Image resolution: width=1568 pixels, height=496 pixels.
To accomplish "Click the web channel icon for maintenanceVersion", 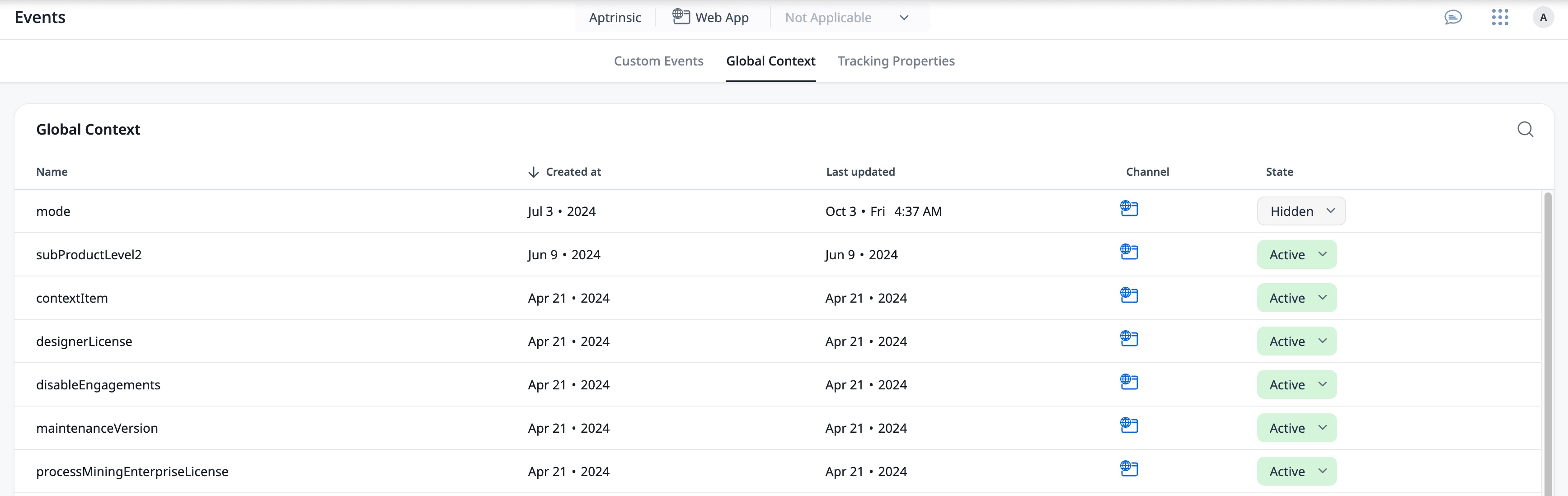I will (1129, 426).
